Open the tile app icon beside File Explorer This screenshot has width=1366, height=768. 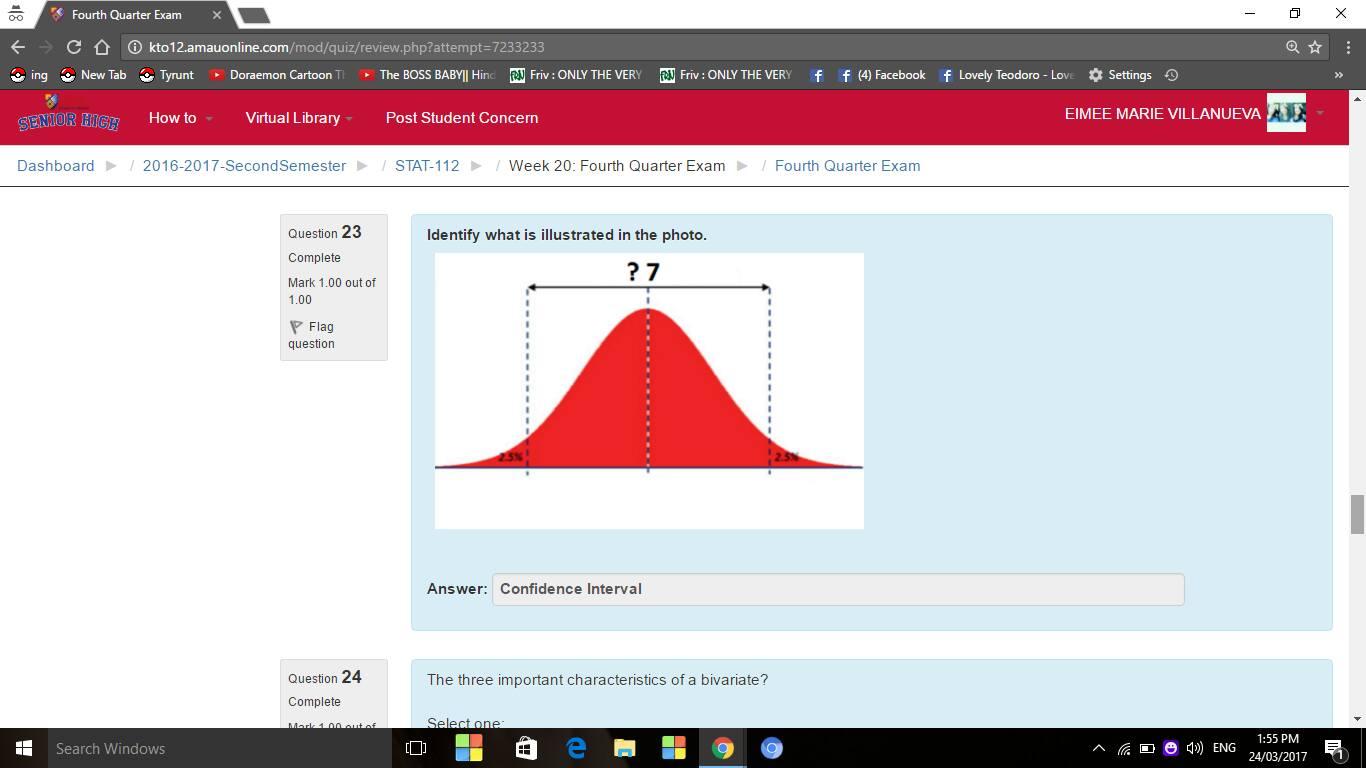[674, 748]
